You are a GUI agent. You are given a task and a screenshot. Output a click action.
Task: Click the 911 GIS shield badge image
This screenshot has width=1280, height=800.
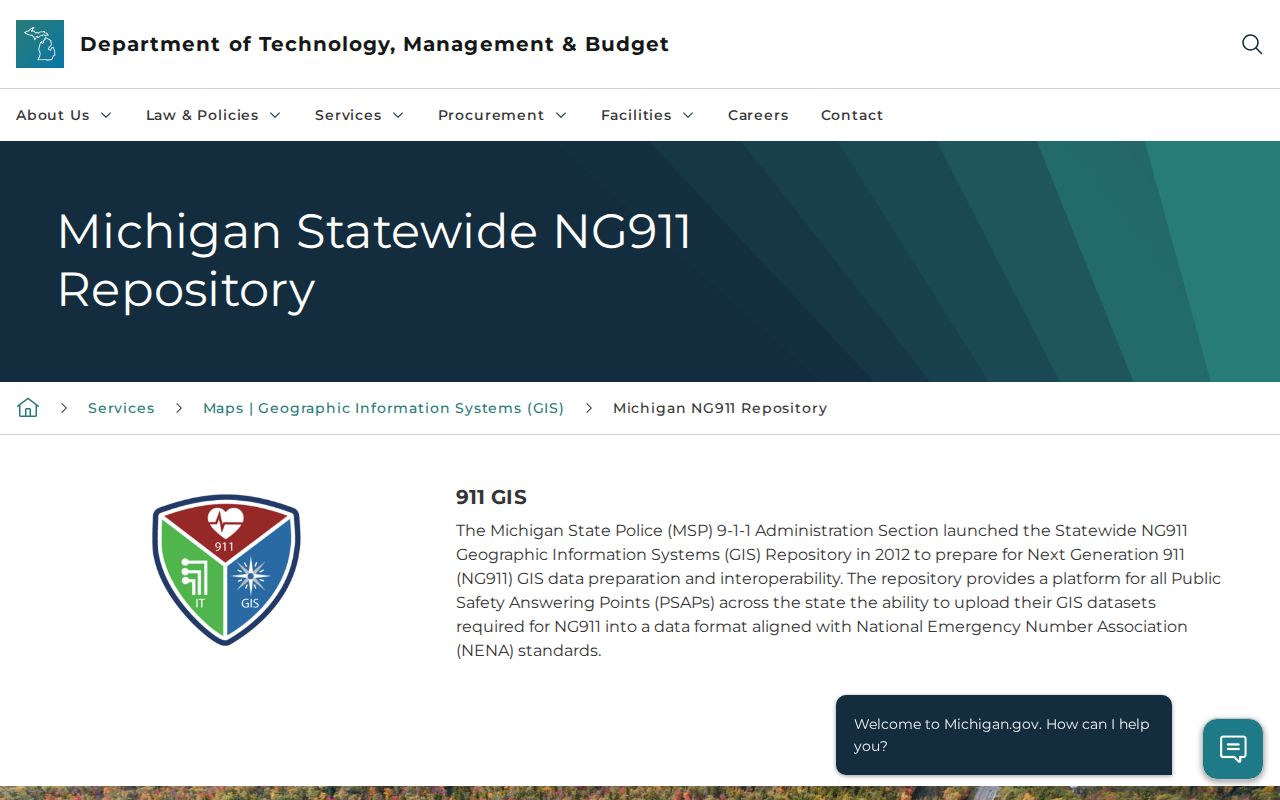click(x=226, y=569)
